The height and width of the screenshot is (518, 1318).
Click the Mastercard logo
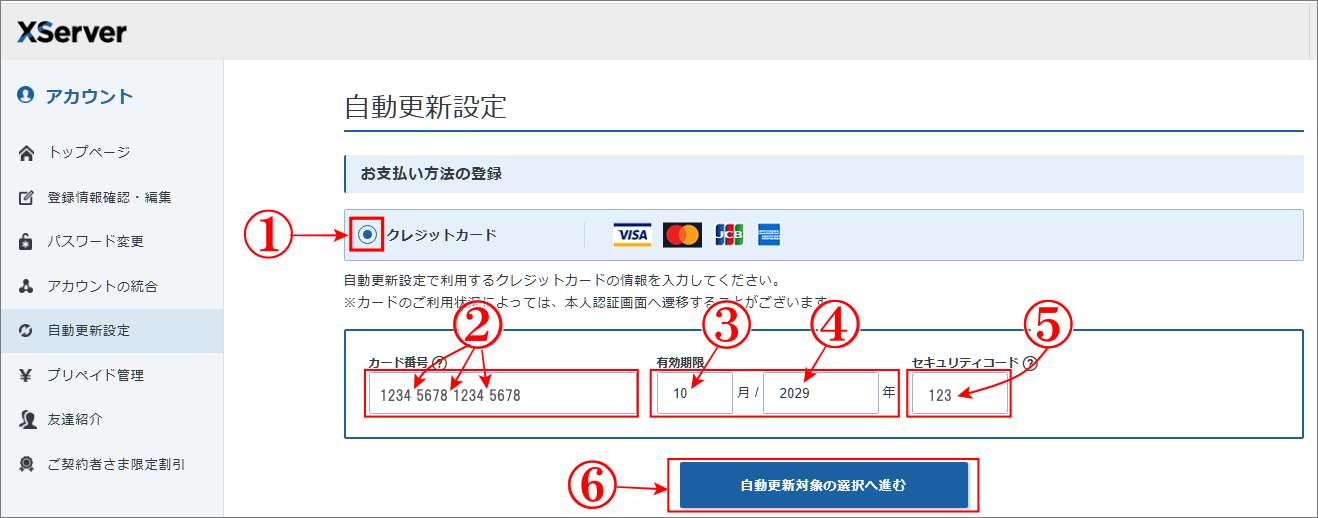pos(682,235)
